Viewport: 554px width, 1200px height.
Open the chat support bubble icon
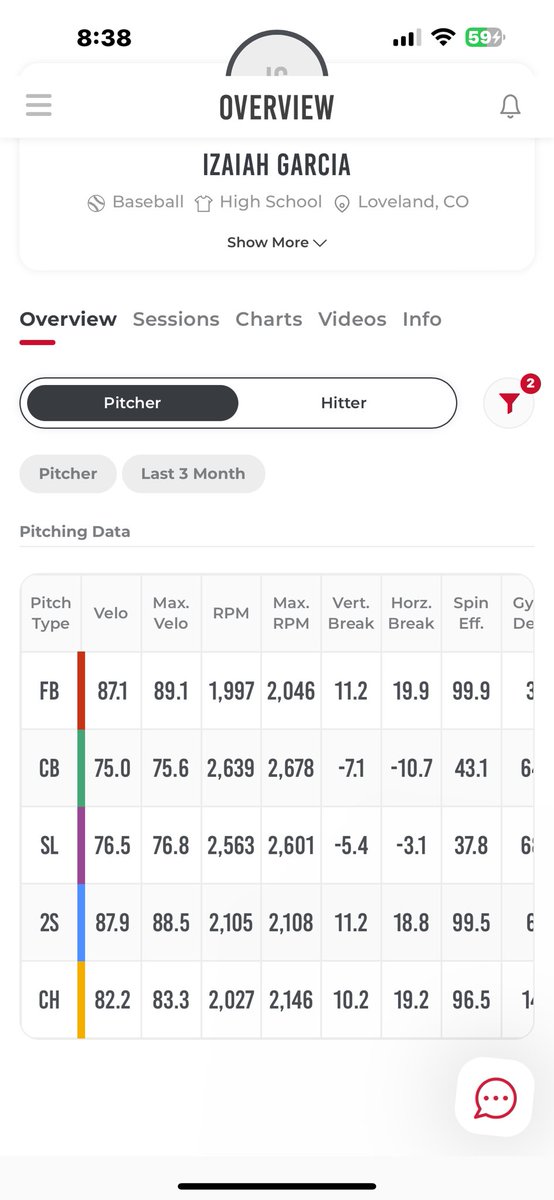click(x=494, y=1098)
